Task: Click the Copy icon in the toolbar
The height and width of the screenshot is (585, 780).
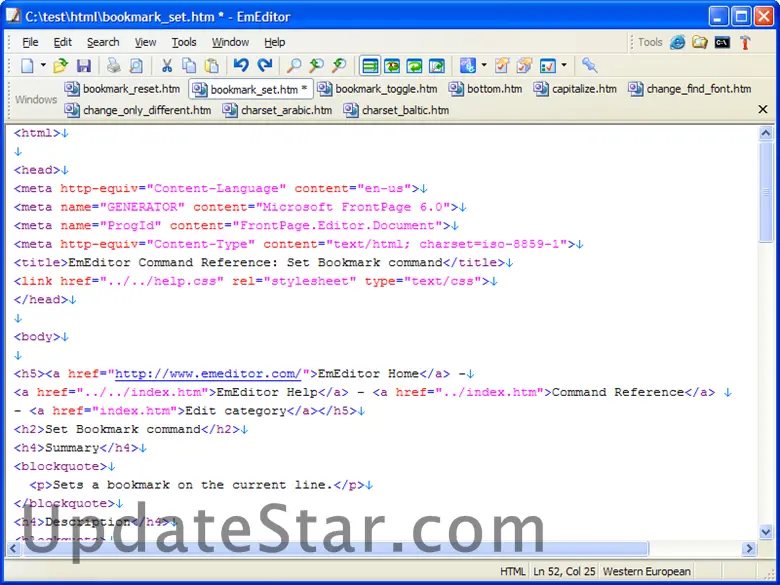Action: coord(189,66)
